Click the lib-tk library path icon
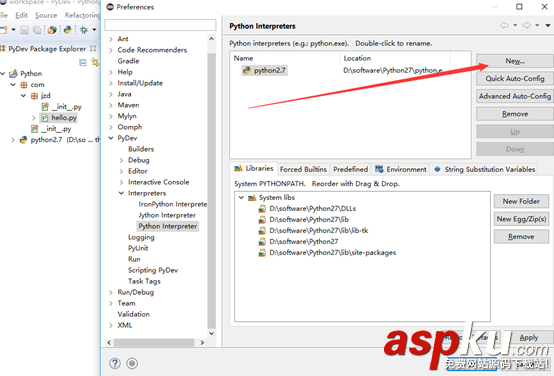554x376 pixels. [262, 230]
